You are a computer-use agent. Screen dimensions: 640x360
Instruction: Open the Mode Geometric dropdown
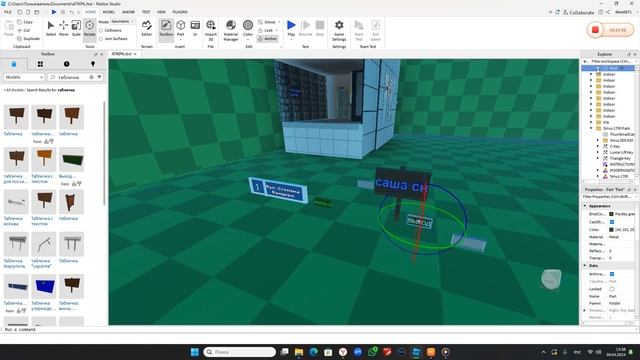click(x=122, y=21)
